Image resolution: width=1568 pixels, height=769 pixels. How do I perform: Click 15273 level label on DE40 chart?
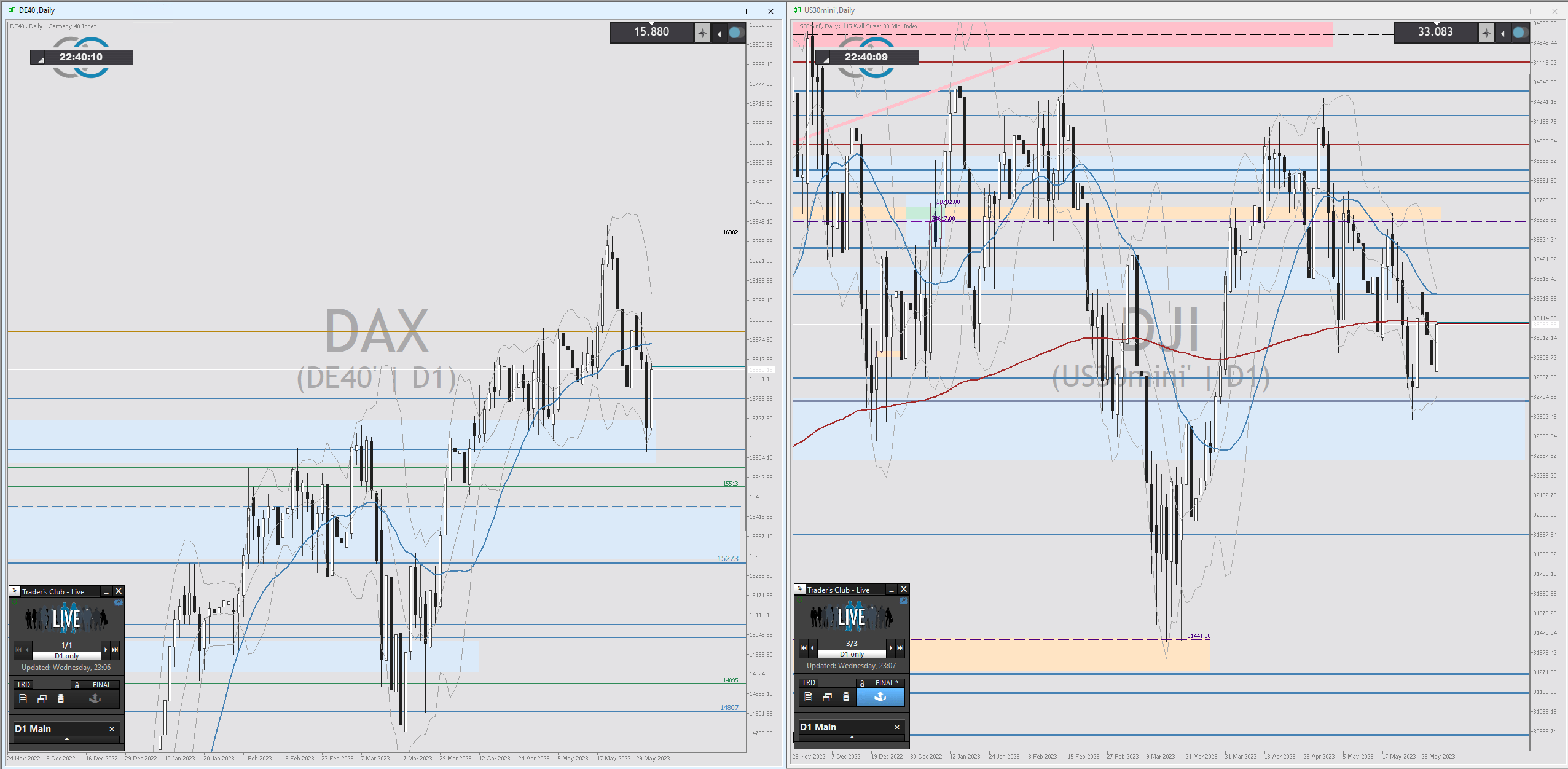(727, 558)
